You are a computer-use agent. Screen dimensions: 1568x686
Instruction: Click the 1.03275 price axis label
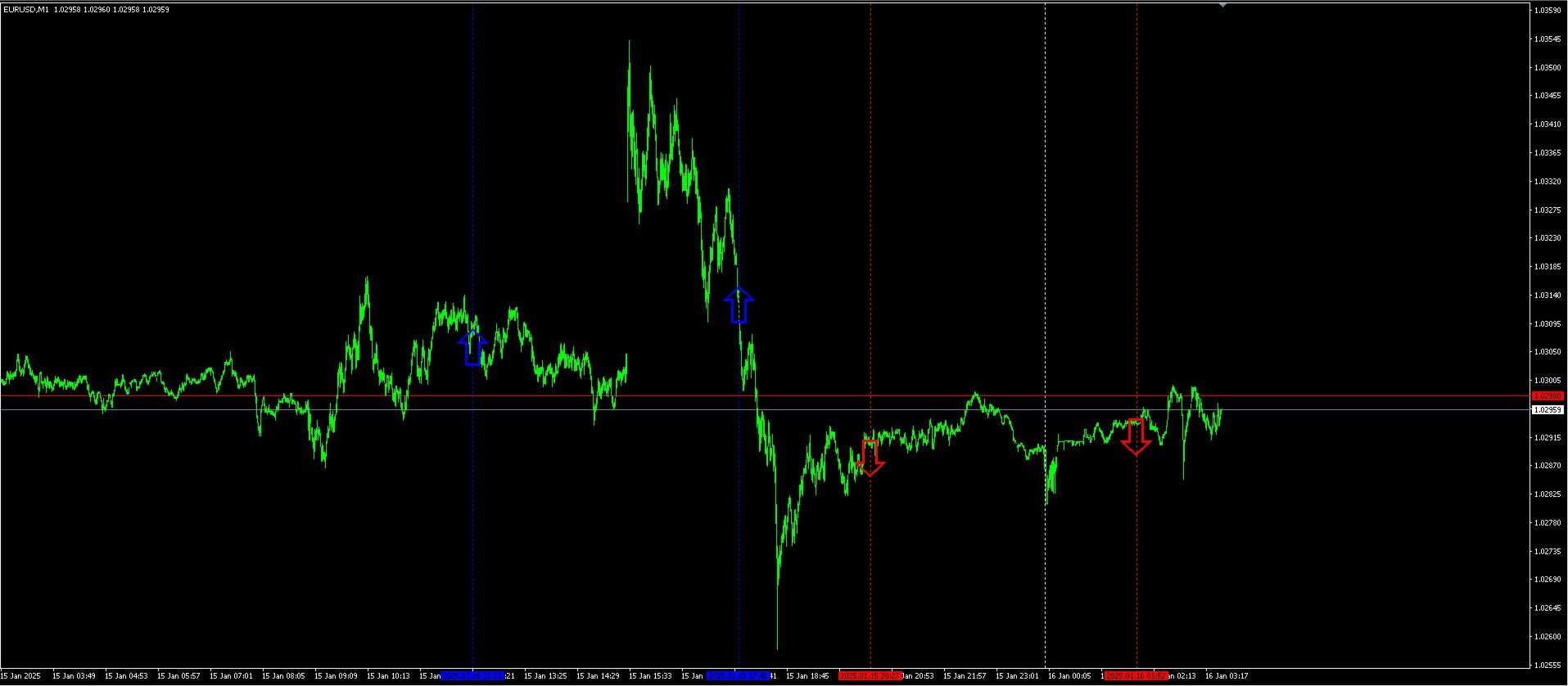coord(1548,210)
